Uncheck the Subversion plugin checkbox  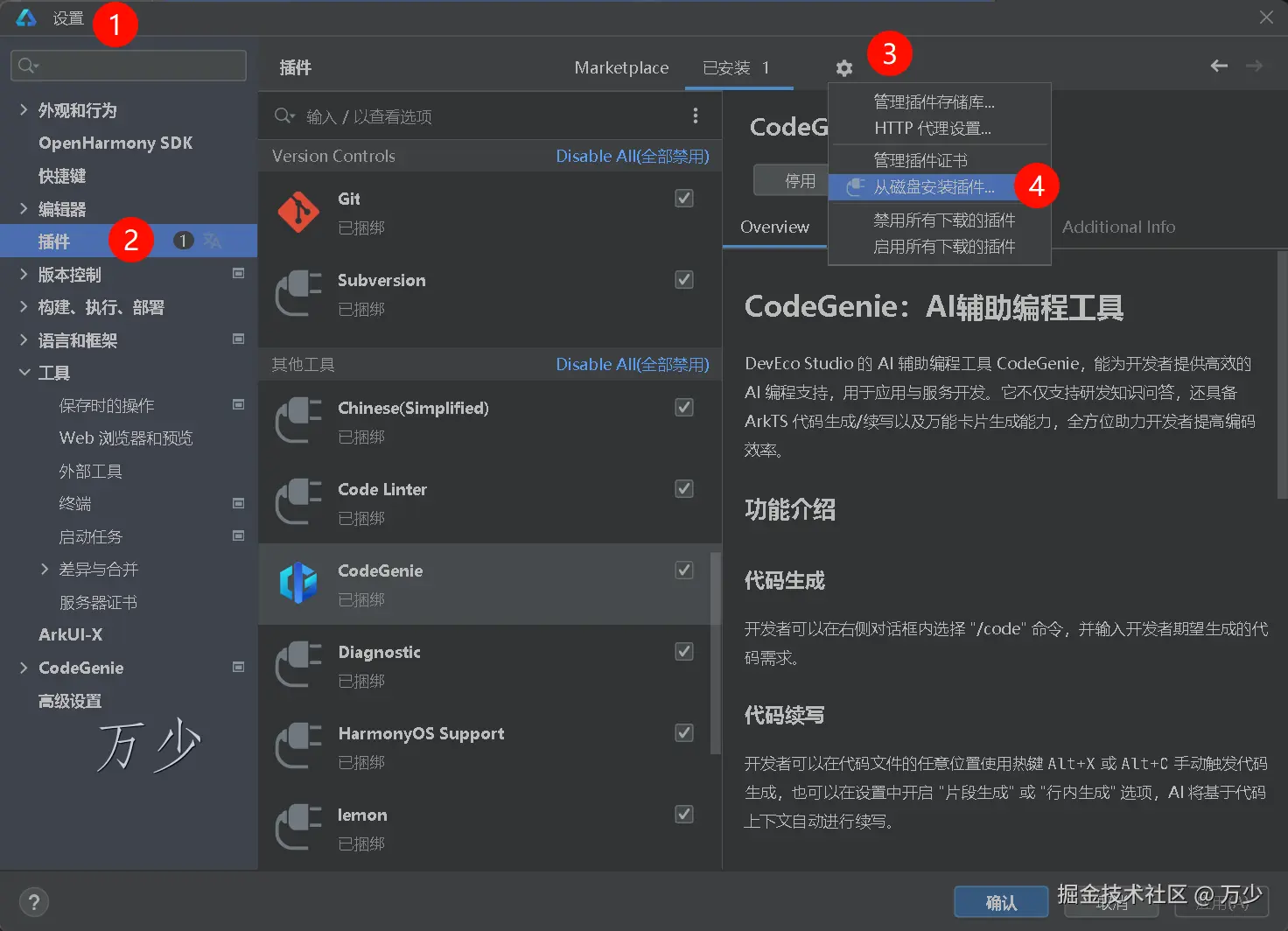[684, 280]
